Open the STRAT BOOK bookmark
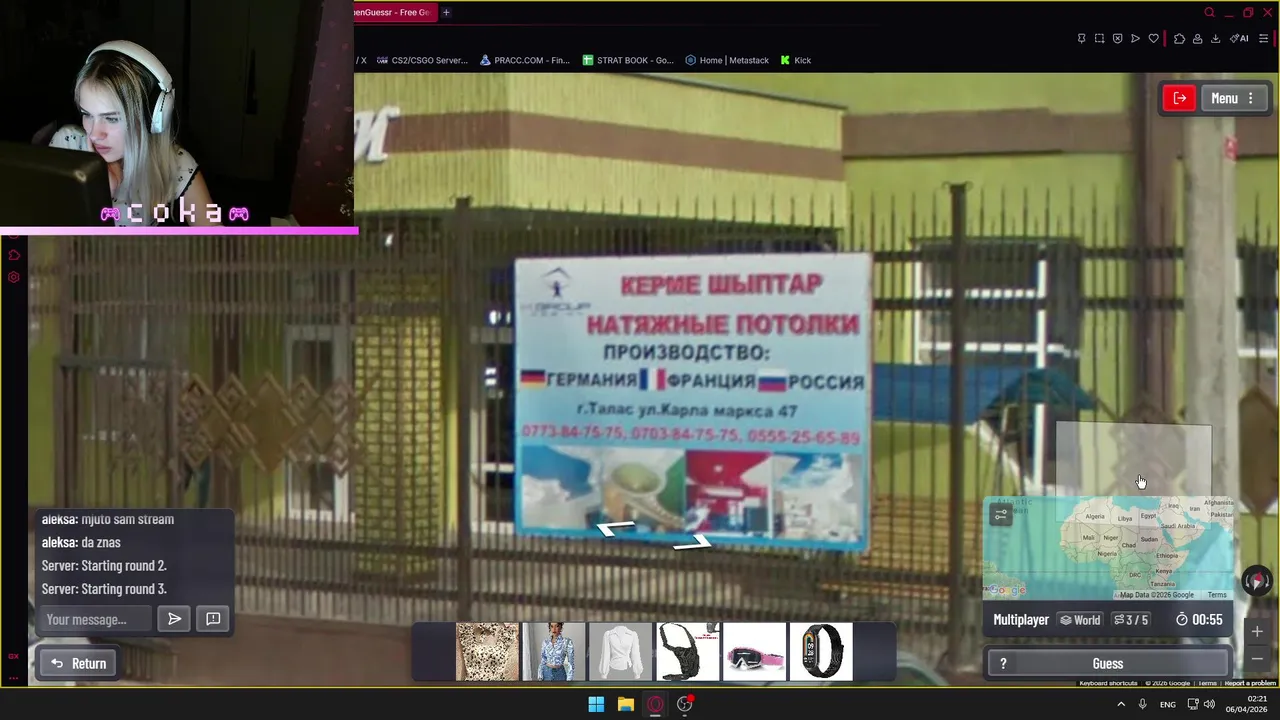Viewport: 1280px width, 720px height. 628,60
